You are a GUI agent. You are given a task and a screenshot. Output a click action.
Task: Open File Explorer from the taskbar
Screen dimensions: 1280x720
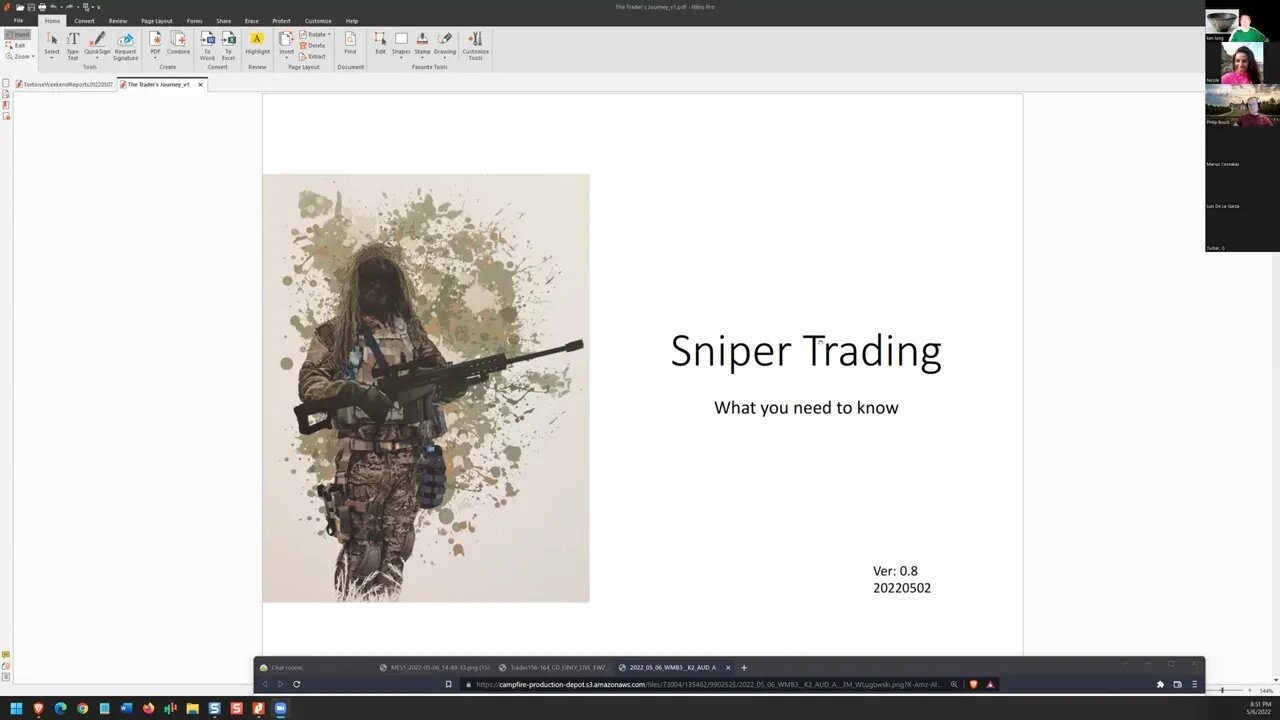tap(192, 708)
